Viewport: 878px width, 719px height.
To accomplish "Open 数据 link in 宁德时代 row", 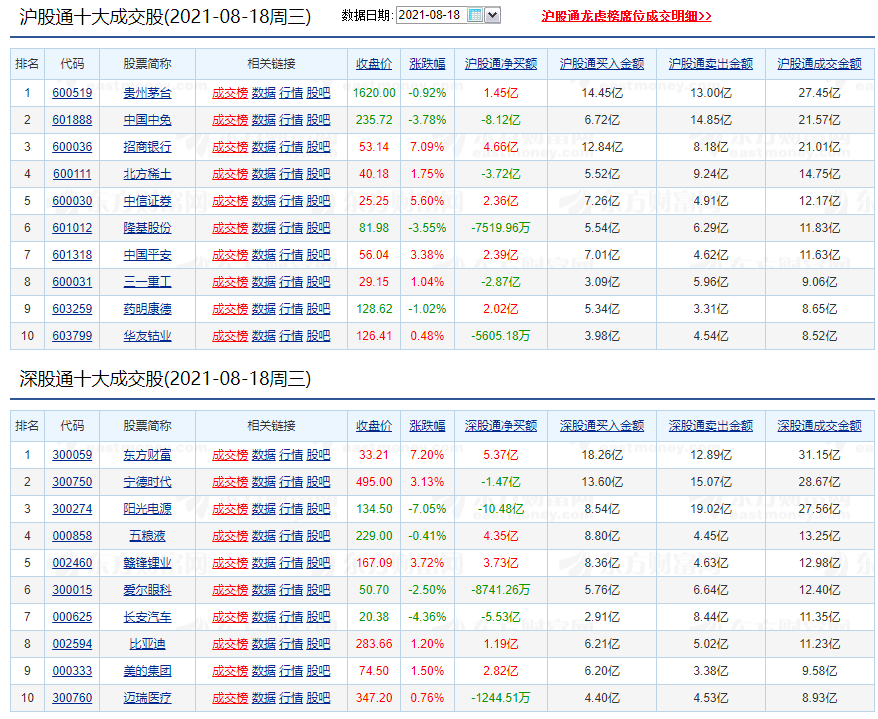I will tap(264, 482).
